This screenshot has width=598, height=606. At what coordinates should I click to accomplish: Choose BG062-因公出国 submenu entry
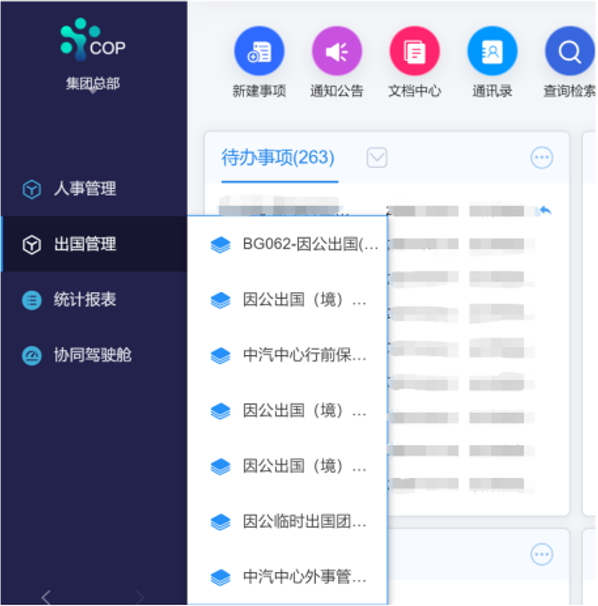pyautogui.click(x=288, y=244)
